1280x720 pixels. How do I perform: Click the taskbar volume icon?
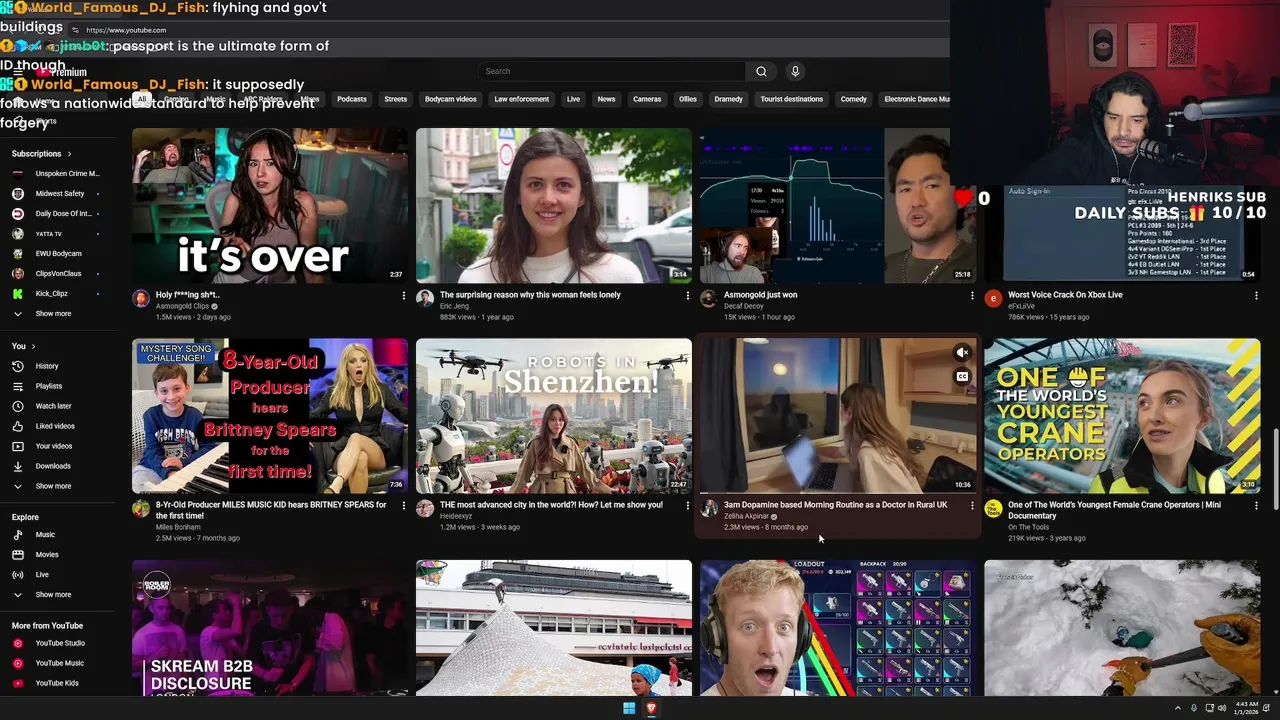(1222, 708)
